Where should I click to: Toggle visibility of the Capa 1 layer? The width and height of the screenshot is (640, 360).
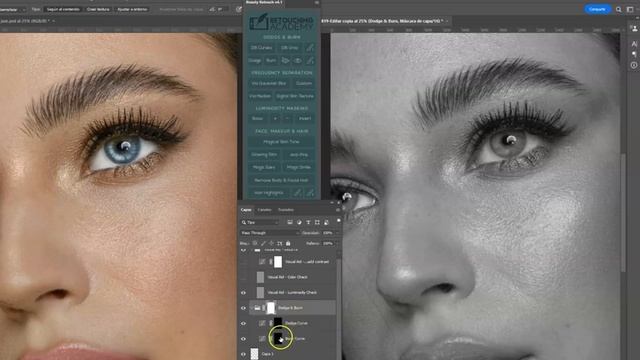[243, 354]
